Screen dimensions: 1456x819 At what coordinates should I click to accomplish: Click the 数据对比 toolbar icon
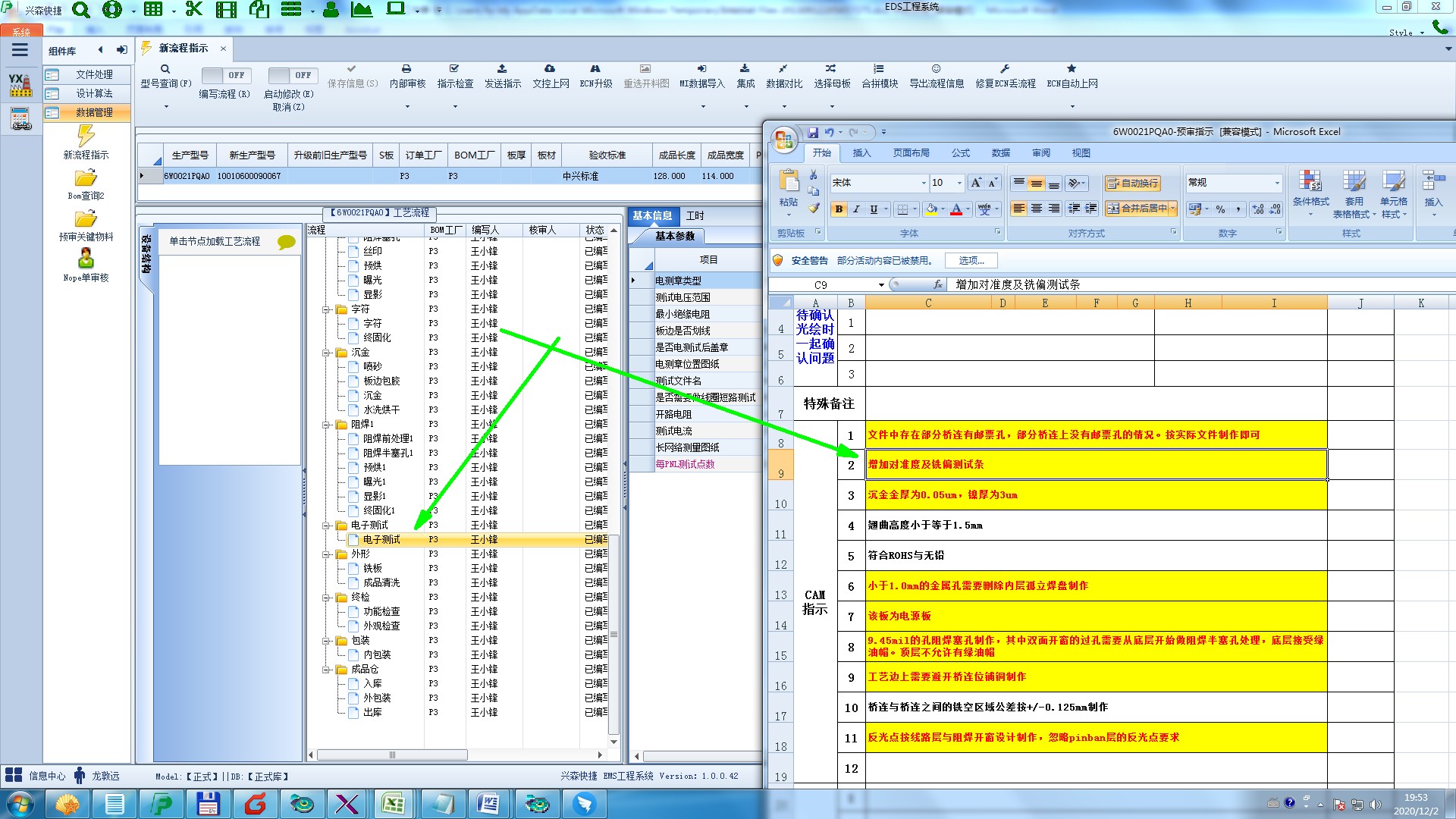783,69
